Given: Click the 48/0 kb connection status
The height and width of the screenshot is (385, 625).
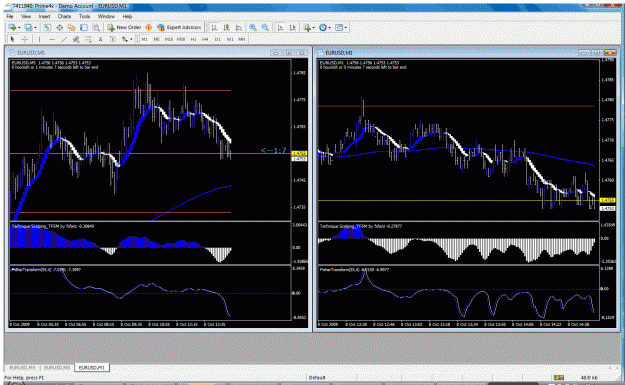Looking at the screenshot, I should [x=589, y=377].
